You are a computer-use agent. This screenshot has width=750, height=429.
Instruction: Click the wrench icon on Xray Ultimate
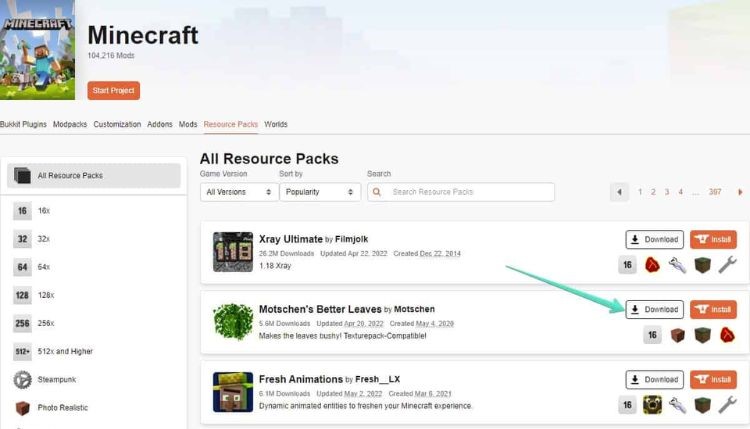point(728,265)
